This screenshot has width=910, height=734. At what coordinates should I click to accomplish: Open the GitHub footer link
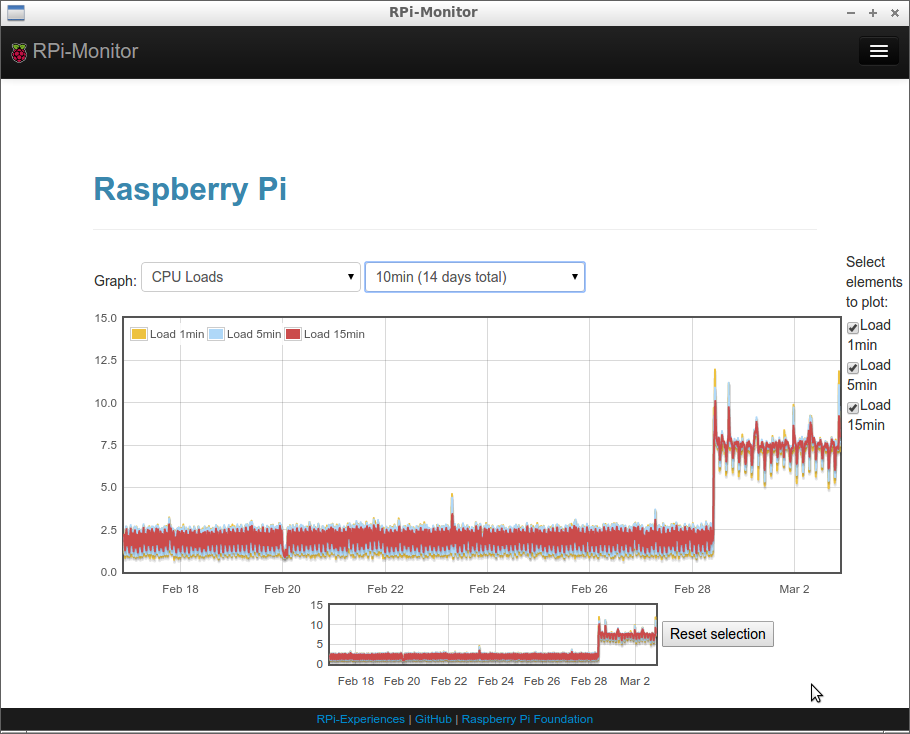(433, 719)
